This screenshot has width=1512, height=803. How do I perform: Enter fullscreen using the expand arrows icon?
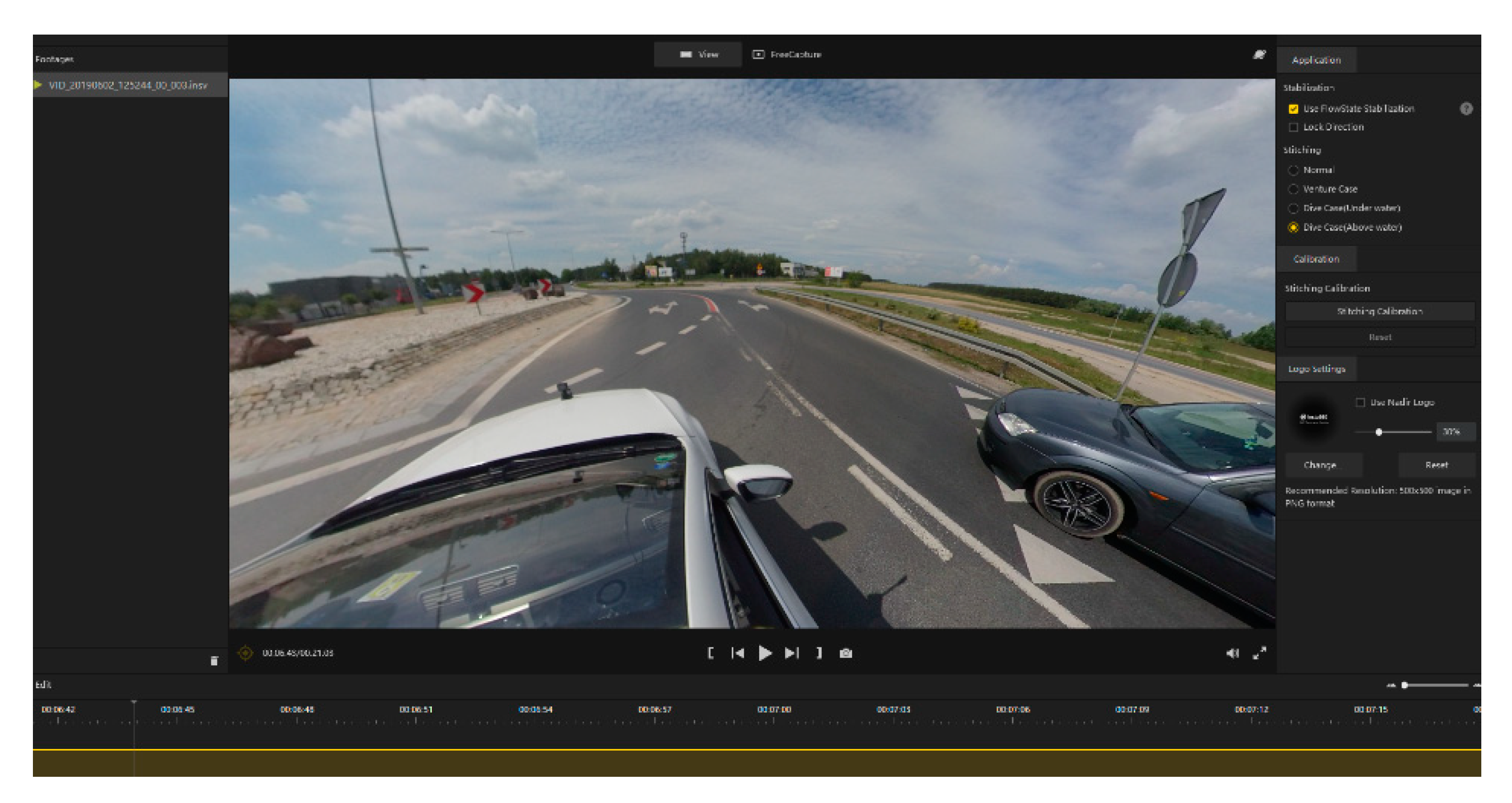click(x=1260, y=653)
